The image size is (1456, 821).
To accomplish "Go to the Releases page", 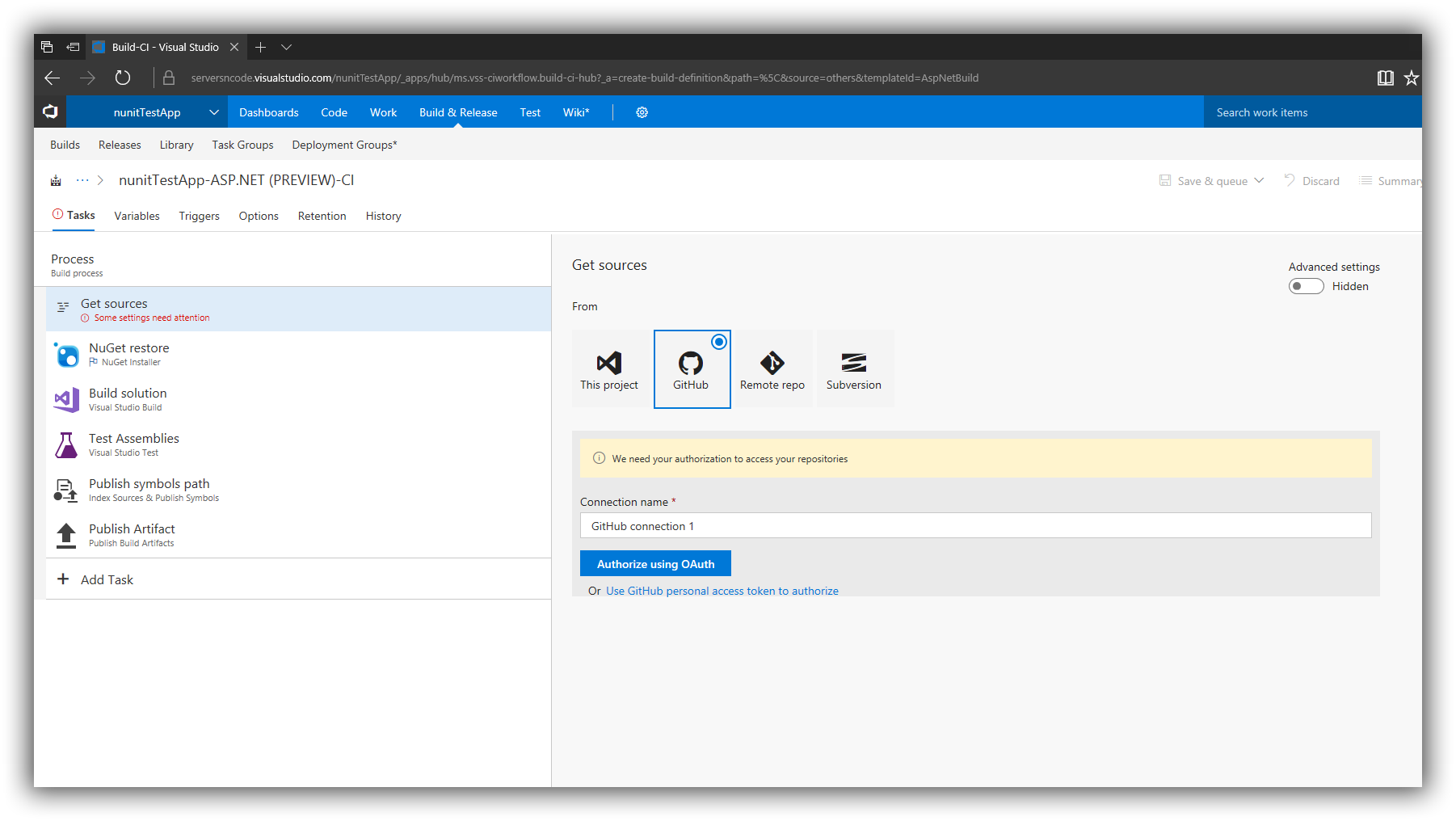I will [x=120, y=145].
